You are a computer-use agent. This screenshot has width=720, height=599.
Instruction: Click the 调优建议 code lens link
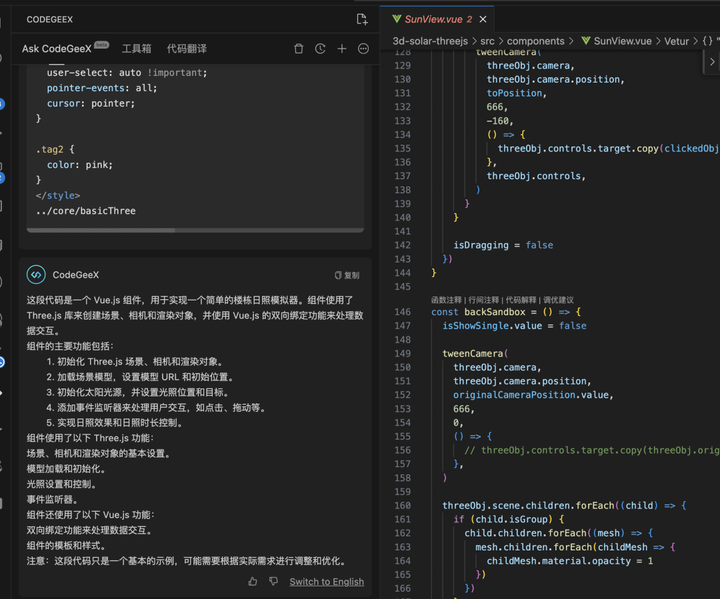click(558, 300)
